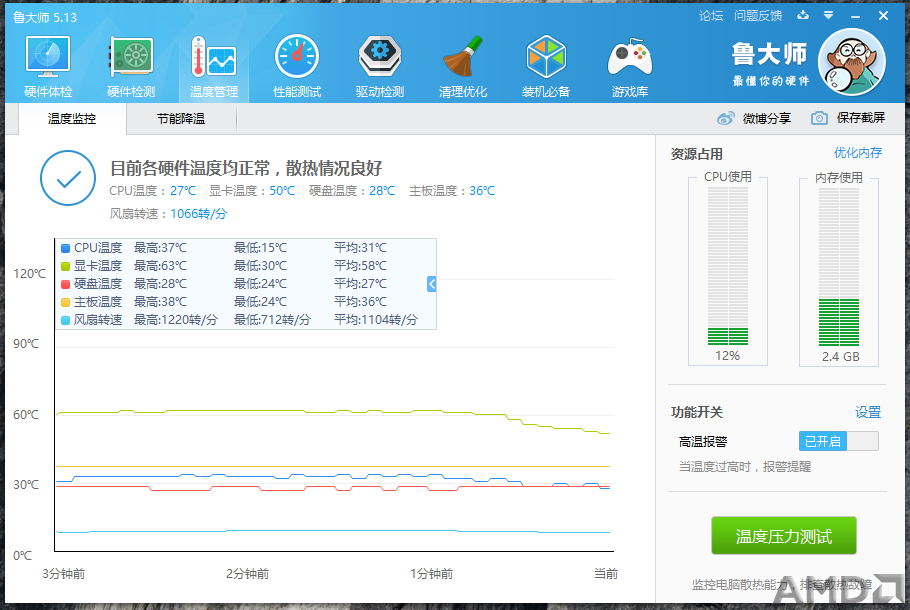Screen dimensions: 910x610
Task: Switch to the 节能降温 tab
Action: (x=181, y=119)
